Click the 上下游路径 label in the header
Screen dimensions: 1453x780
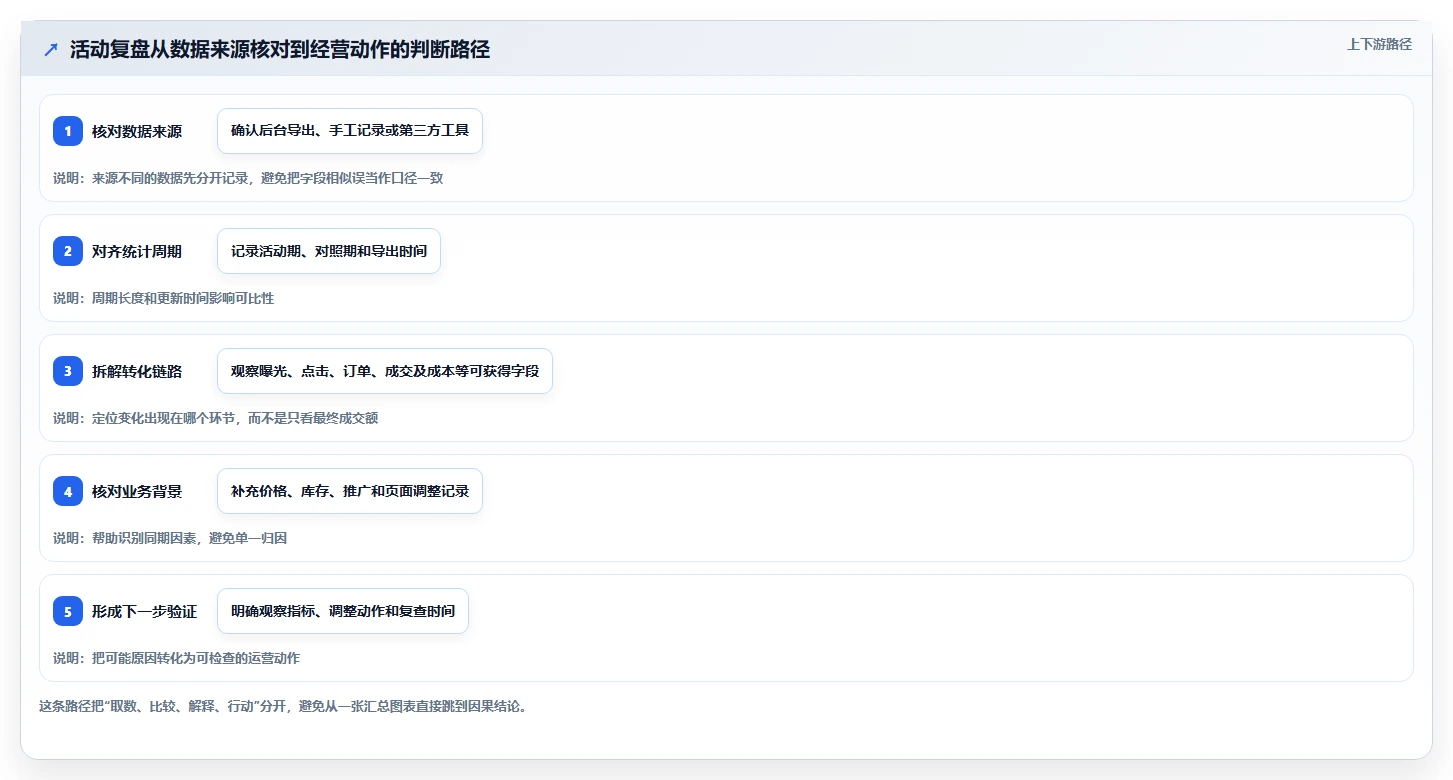pos(1379,44)
